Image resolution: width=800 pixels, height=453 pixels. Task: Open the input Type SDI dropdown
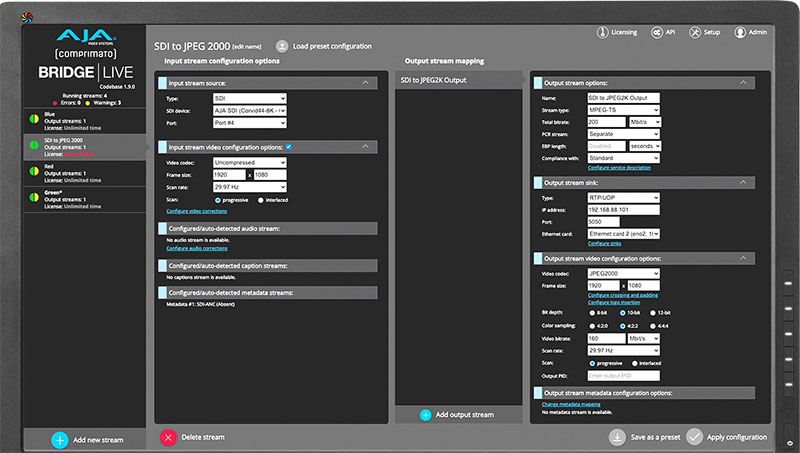coord(249,98)
